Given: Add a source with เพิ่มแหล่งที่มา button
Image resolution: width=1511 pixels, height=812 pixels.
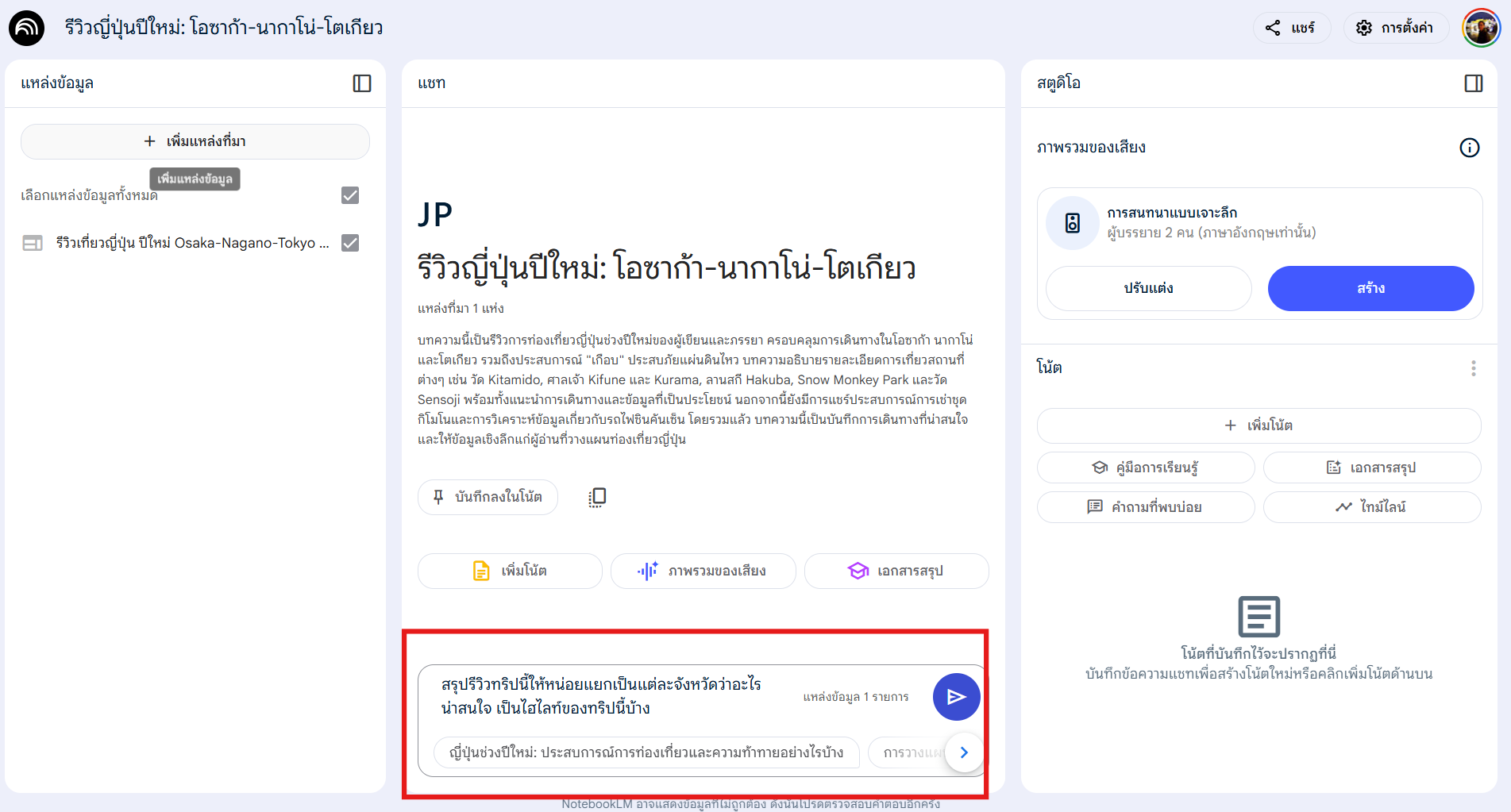Looking at the screenshot, I should coord(195,141).
